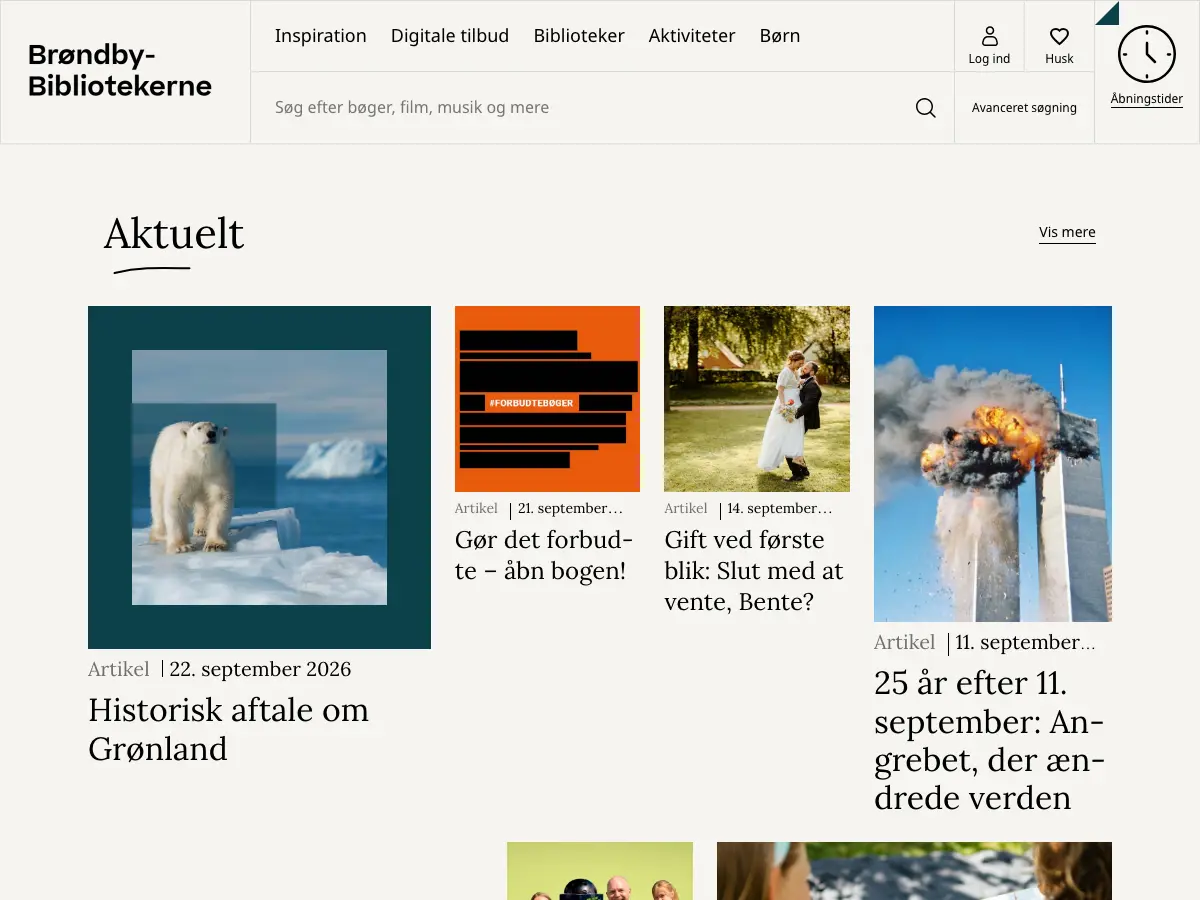The height and width of the screenshot is (900, 1200).
Task: Open Avanceret søgning
Action: pyautogui.click(x=1024, y=108)
